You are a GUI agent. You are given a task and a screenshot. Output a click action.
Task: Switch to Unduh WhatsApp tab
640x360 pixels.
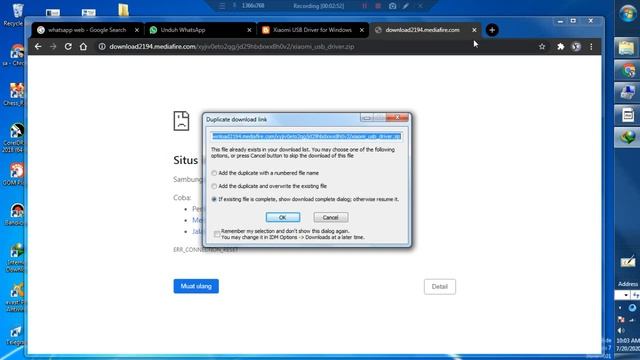pos(200,30)
